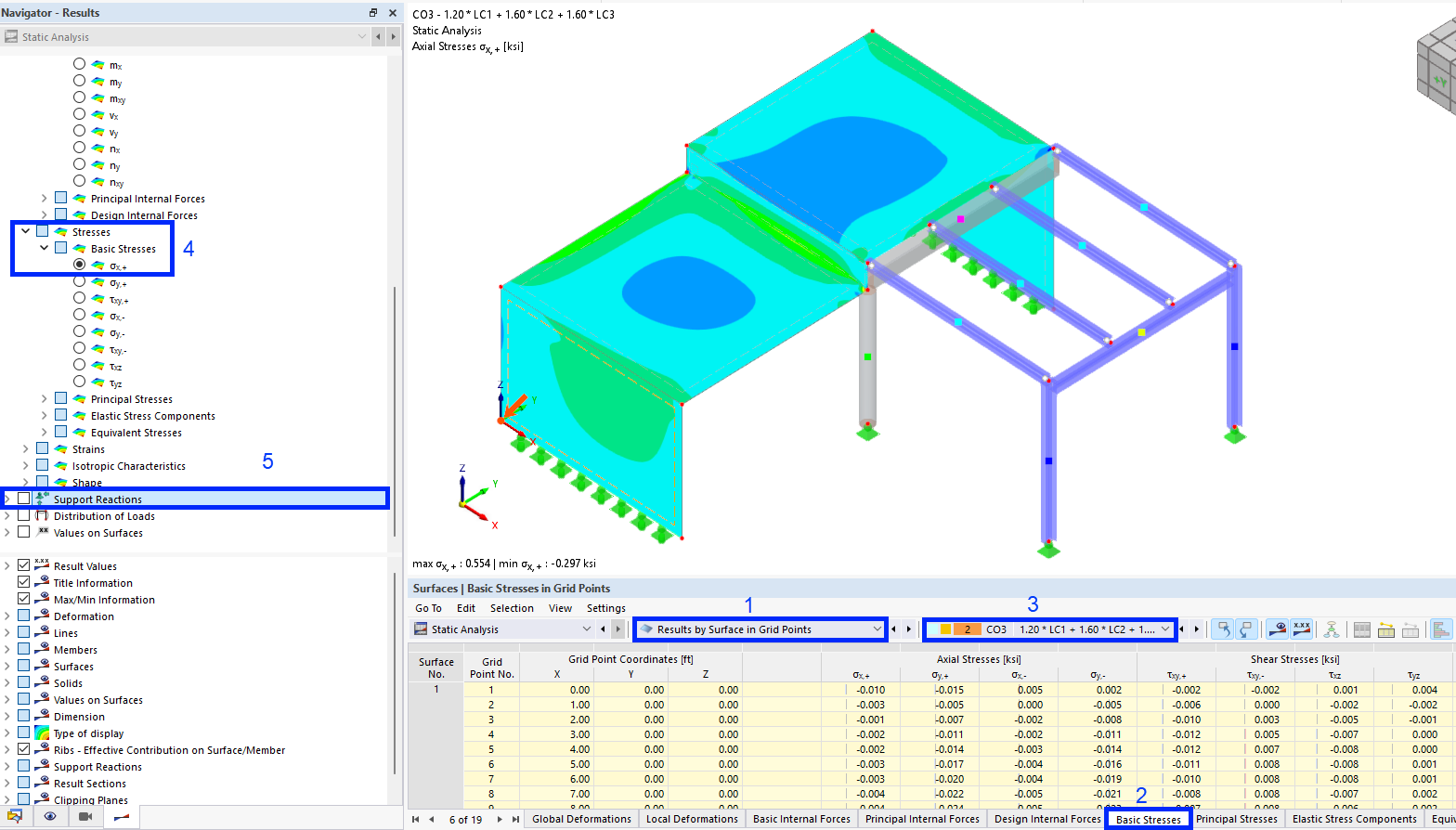Open the Navigator Results tab icon
The height and width of the screenshot is (830, 1456).
point(121,817)
